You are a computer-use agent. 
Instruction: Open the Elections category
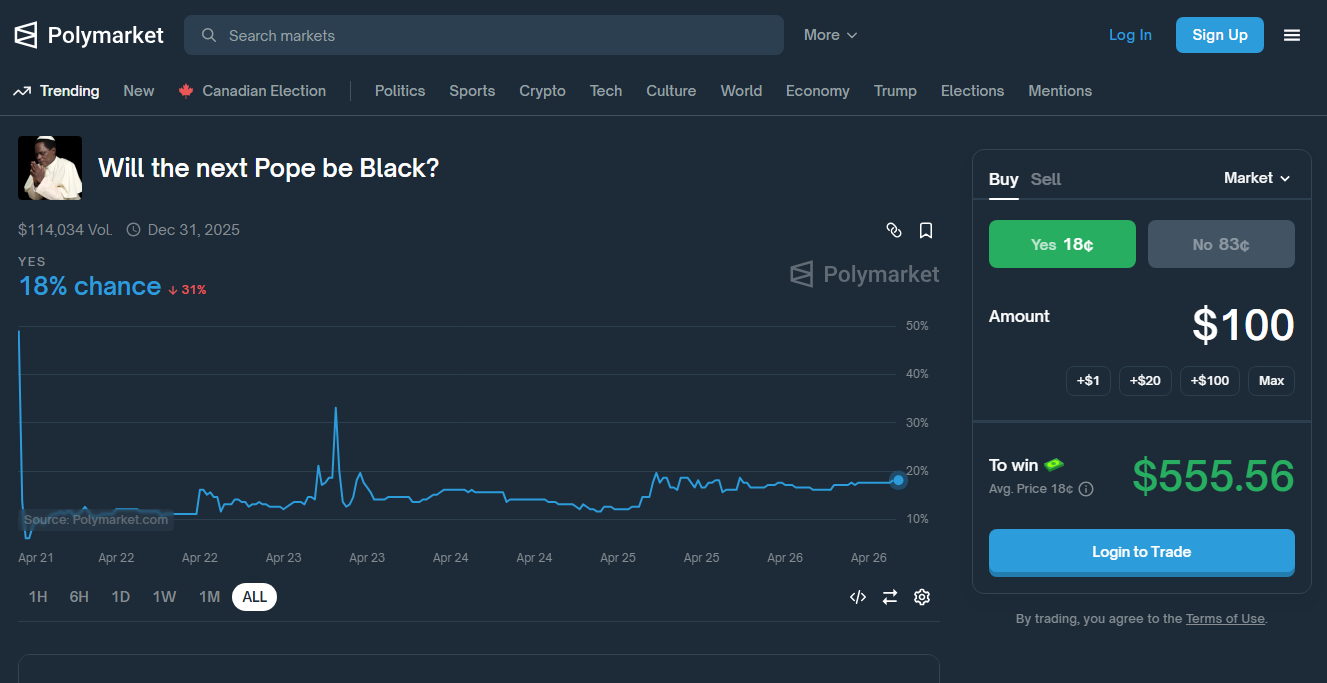(972, 91)
